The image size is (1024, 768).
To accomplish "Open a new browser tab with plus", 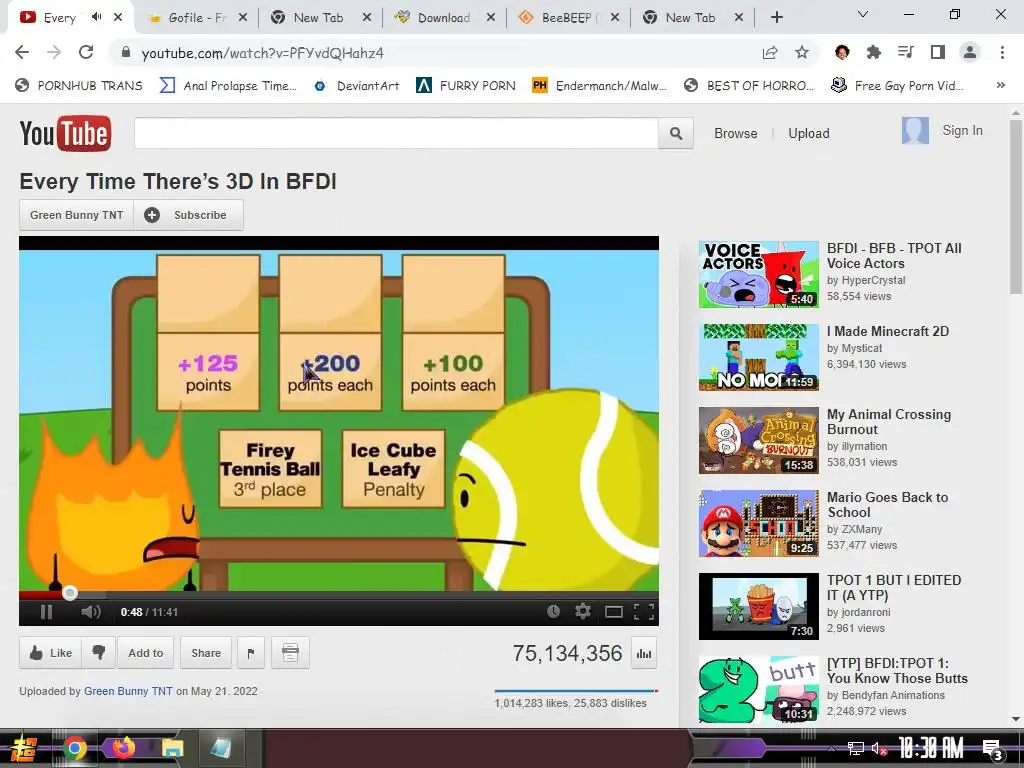I will (776, 18).
